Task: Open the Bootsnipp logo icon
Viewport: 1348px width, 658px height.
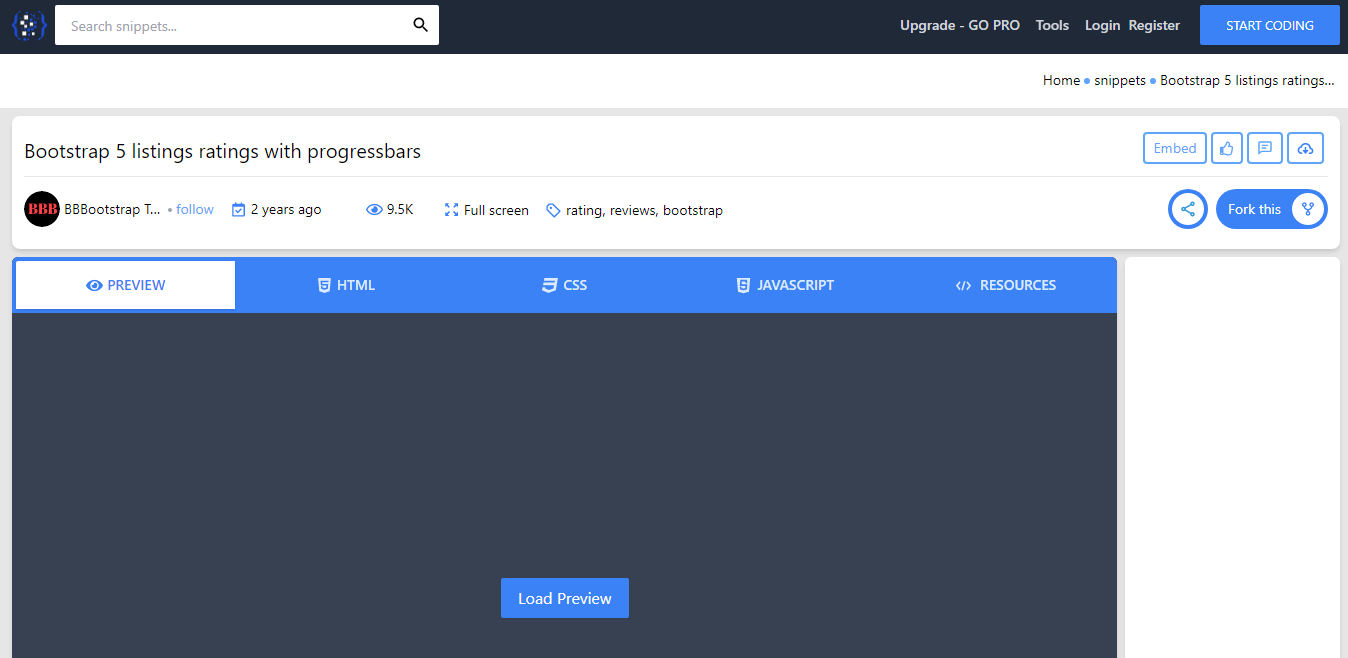Action: click(x=27, y=25)
